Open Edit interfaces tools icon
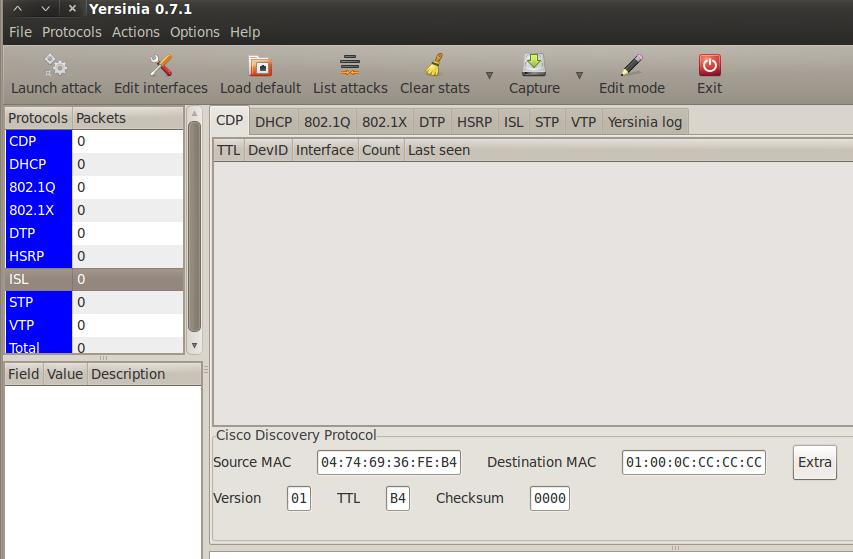Screen dimensions: 853x559 coord(160,65)
